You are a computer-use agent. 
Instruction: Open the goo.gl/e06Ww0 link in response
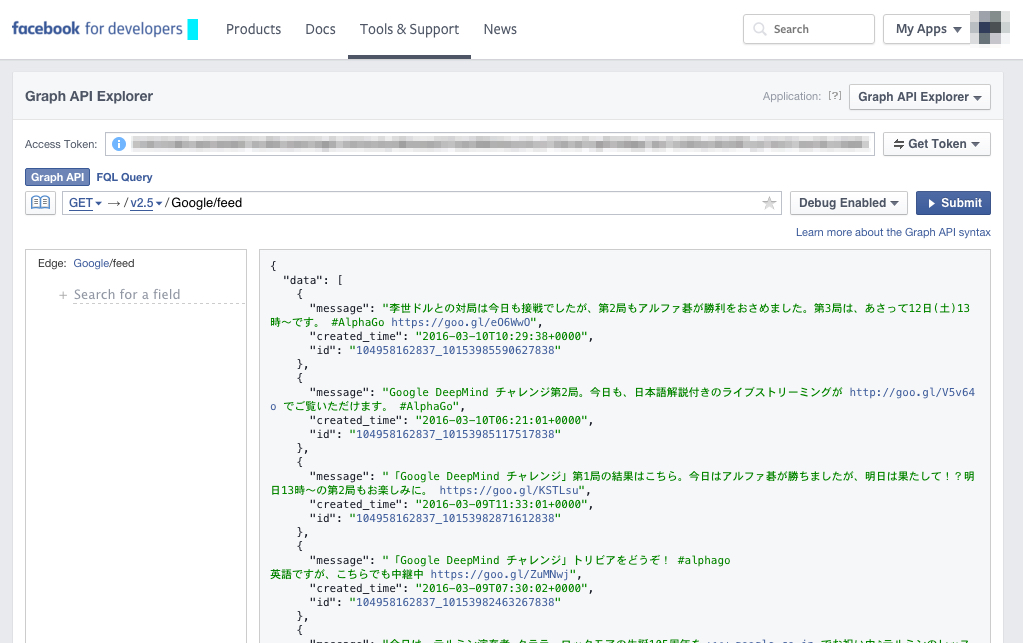(x=463, y=322)
